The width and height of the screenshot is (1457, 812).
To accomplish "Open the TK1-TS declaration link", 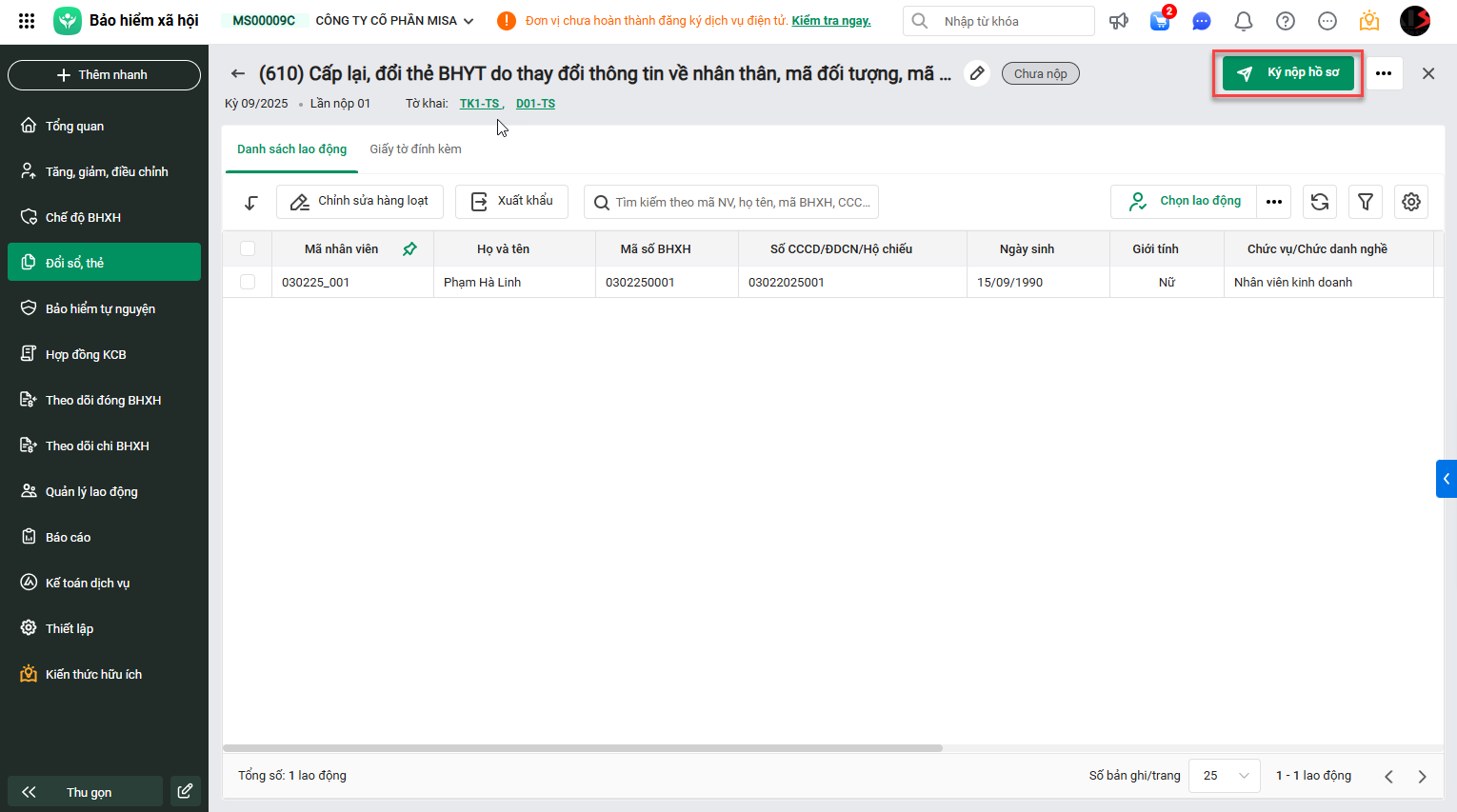I will coord(480,104).
